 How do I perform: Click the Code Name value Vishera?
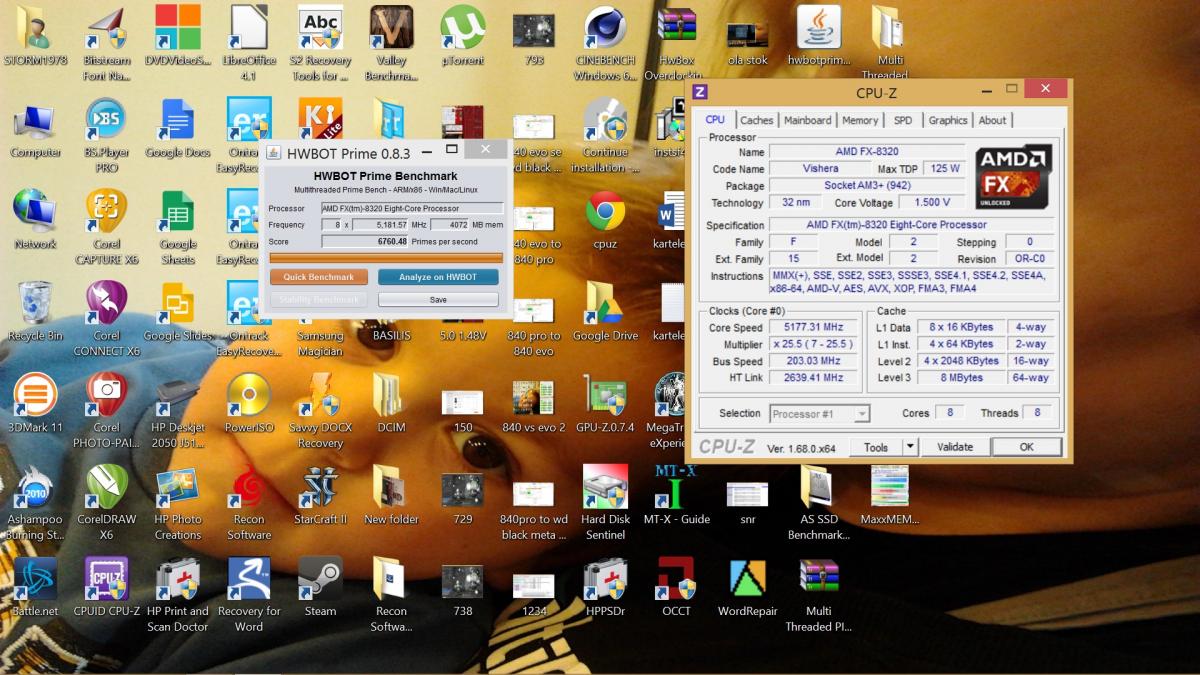(820, 169)
